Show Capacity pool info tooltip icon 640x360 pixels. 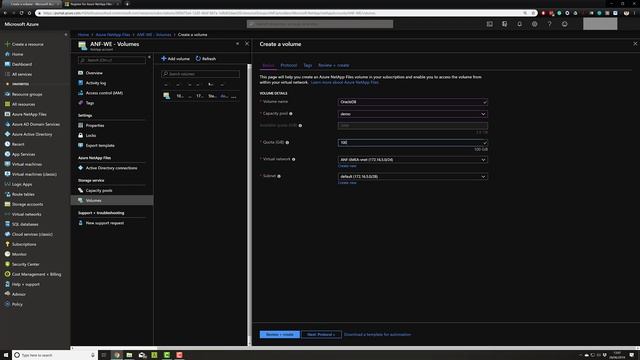coord(291,114)
